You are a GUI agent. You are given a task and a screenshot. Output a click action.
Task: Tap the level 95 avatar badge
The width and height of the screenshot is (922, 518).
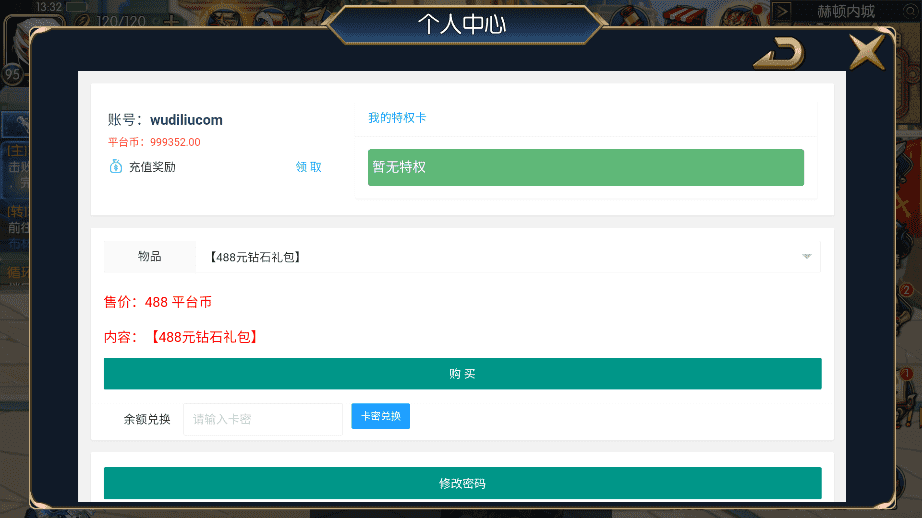[x=13, y=75]
